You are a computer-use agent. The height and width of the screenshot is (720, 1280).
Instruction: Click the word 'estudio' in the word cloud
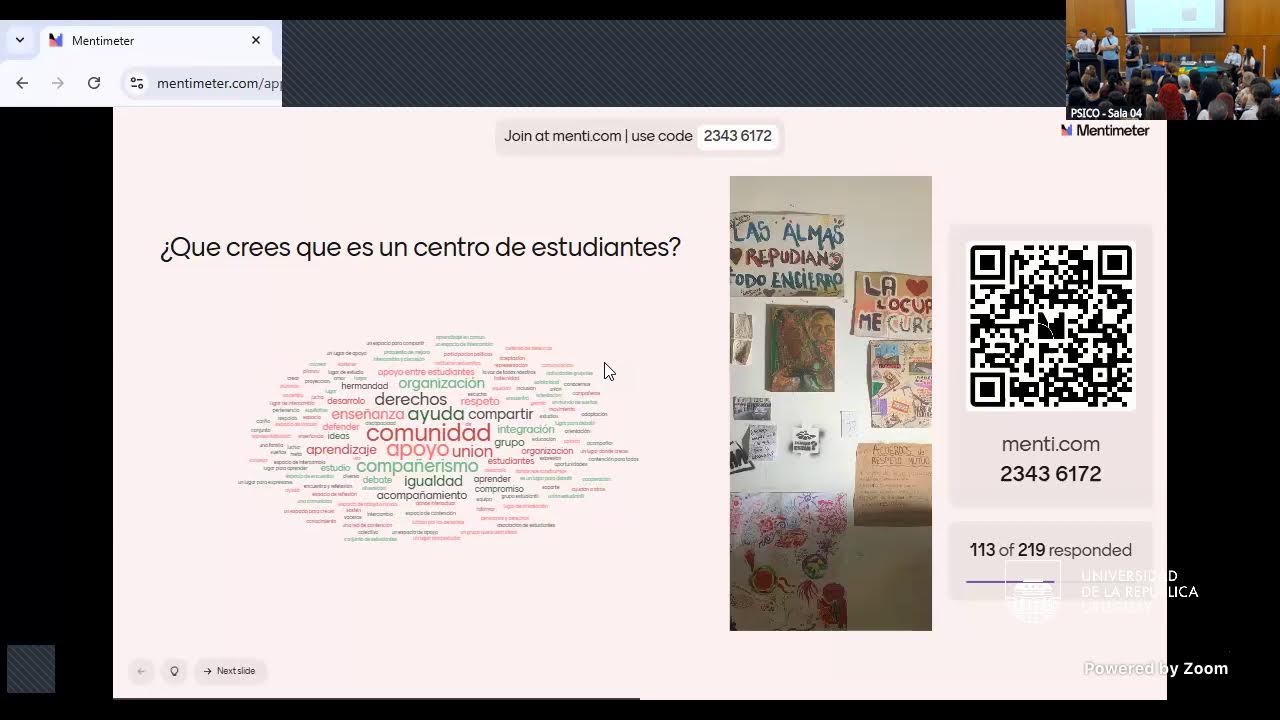[335, 468]
